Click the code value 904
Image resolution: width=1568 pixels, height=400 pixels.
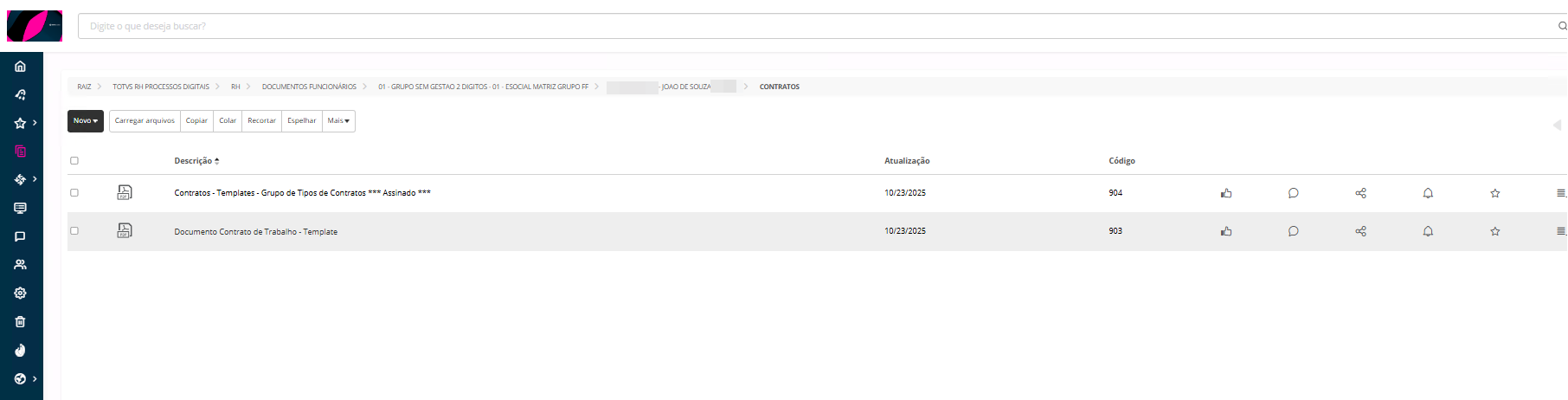point(1115,193)
